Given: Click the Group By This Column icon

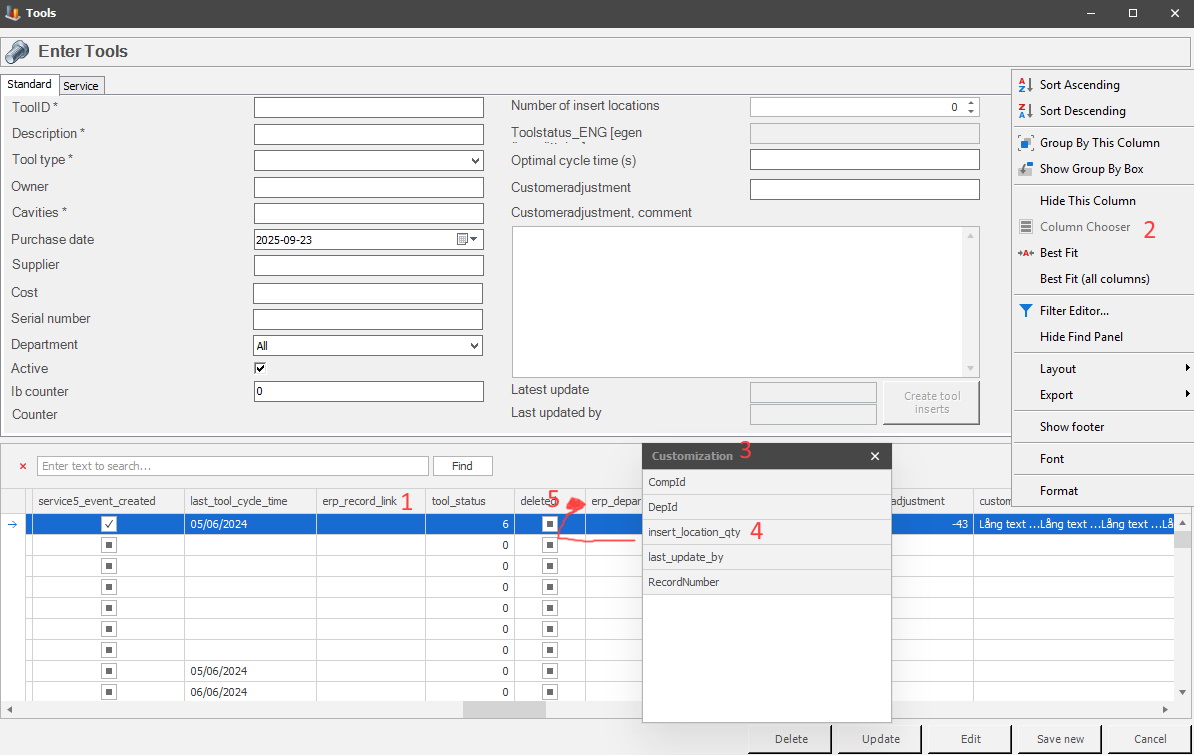Looking at the screenshot, I should click(x=1025, y=143).
